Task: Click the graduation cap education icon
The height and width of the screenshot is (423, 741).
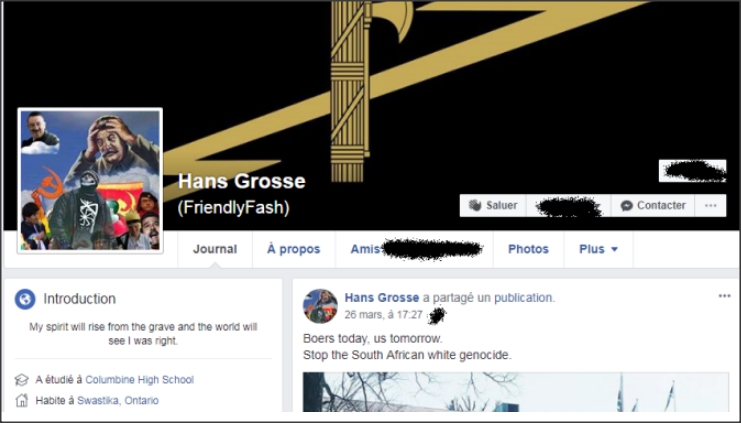Action: 22,380
